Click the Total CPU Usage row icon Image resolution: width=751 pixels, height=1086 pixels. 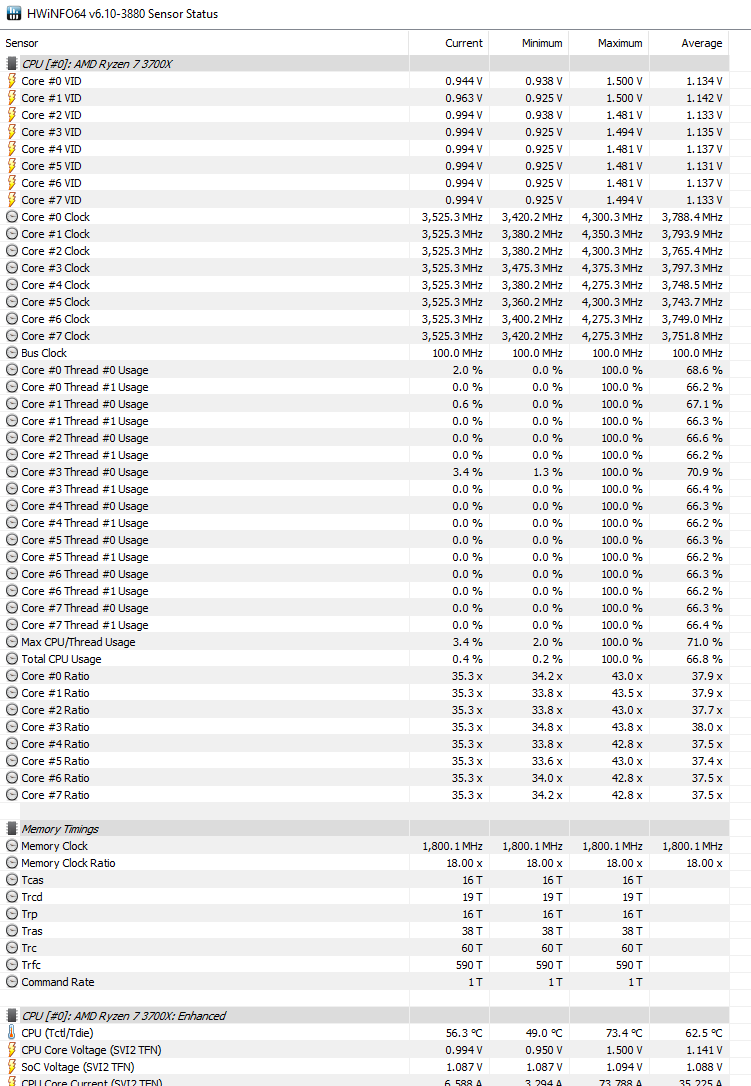(x=12, y=659)
